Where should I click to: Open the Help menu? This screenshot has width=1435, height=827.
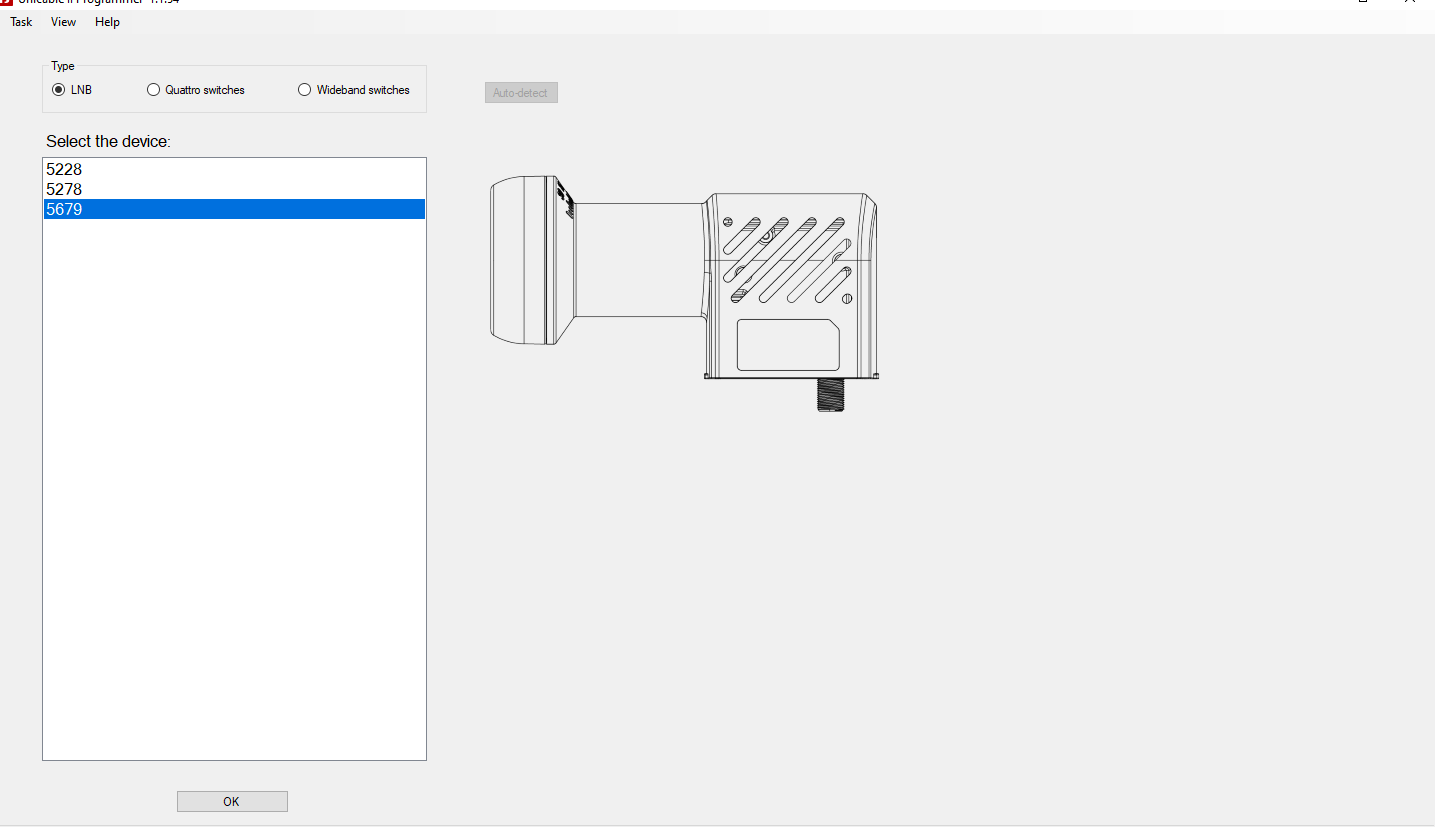107,22
